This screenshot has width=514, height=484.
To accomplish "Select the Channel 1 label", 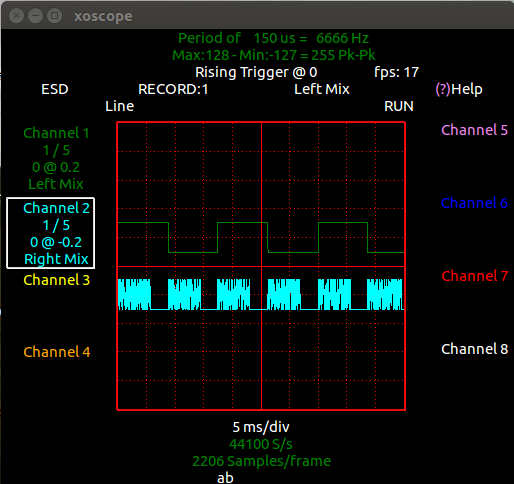I will 56,133.
